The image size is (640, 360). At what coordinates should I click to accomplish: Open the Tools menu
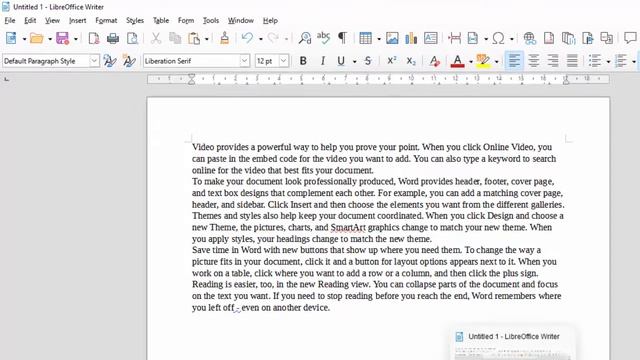tap(211, 20)
